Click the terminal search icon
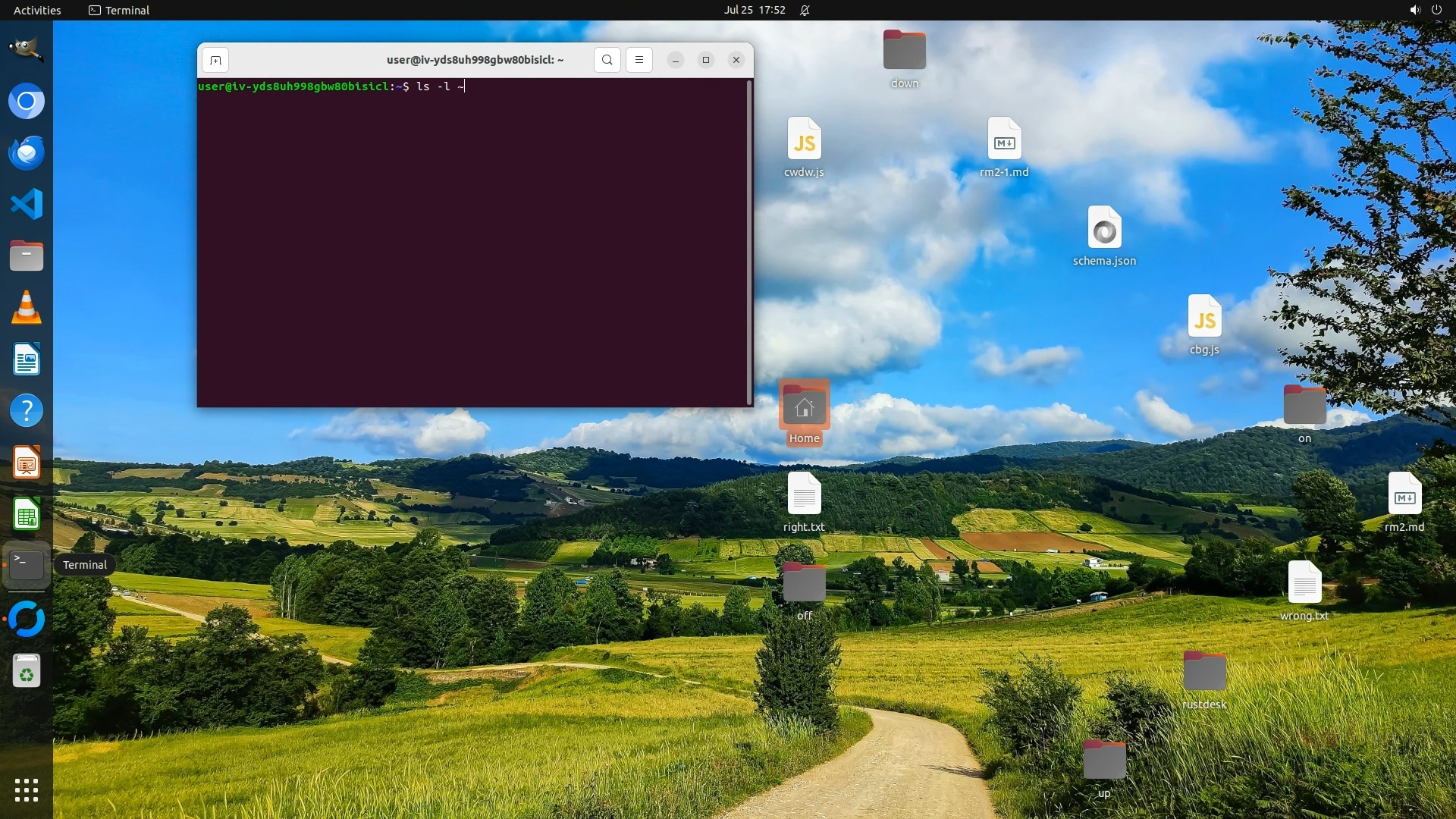This screenshot has width=1456, height=819. tap(607, 60)
